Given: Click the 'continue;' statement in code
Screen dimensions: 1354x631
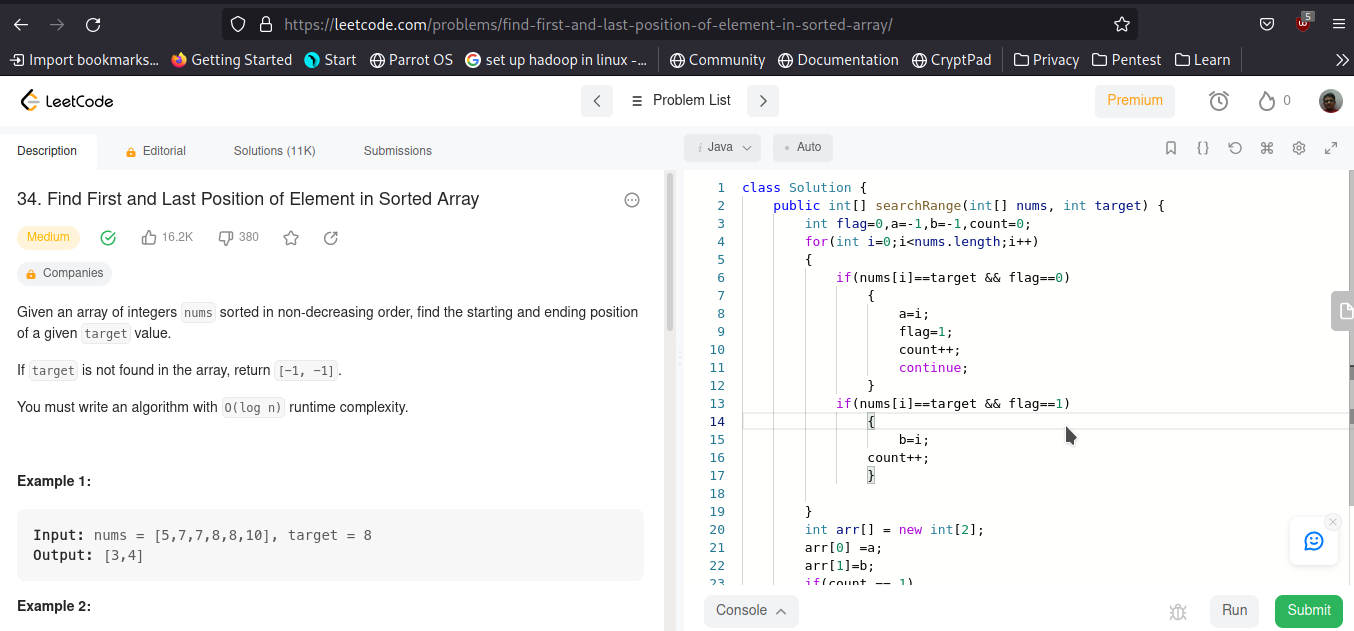Looking at the screenshot, I should pyautogui.click(x=933, y=368).
